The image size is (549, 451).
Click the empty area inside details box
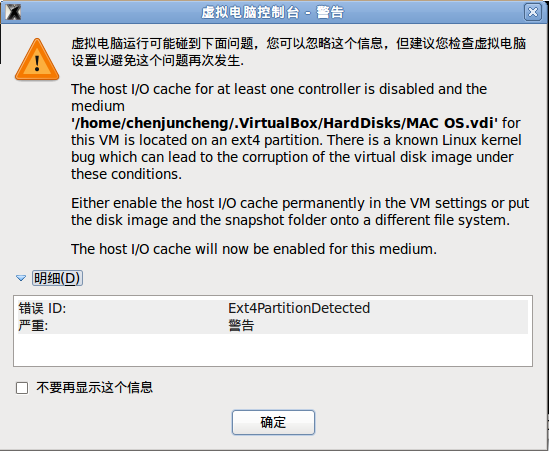point(273,350)
